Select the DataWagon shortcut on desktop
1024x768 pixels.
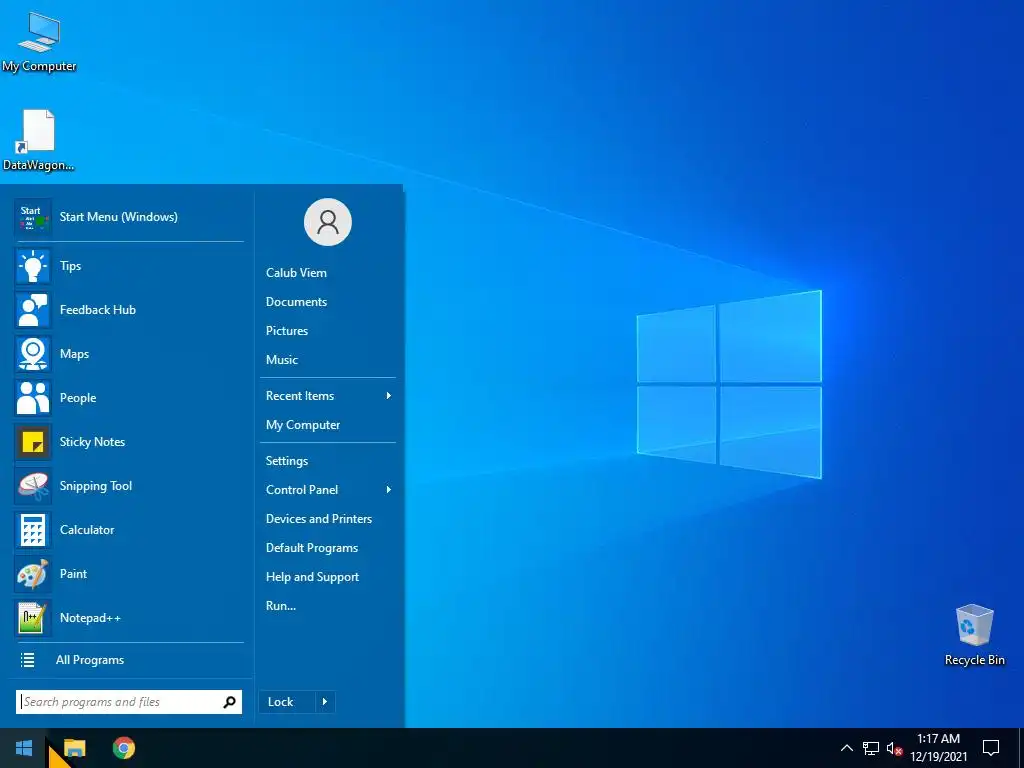38,140
